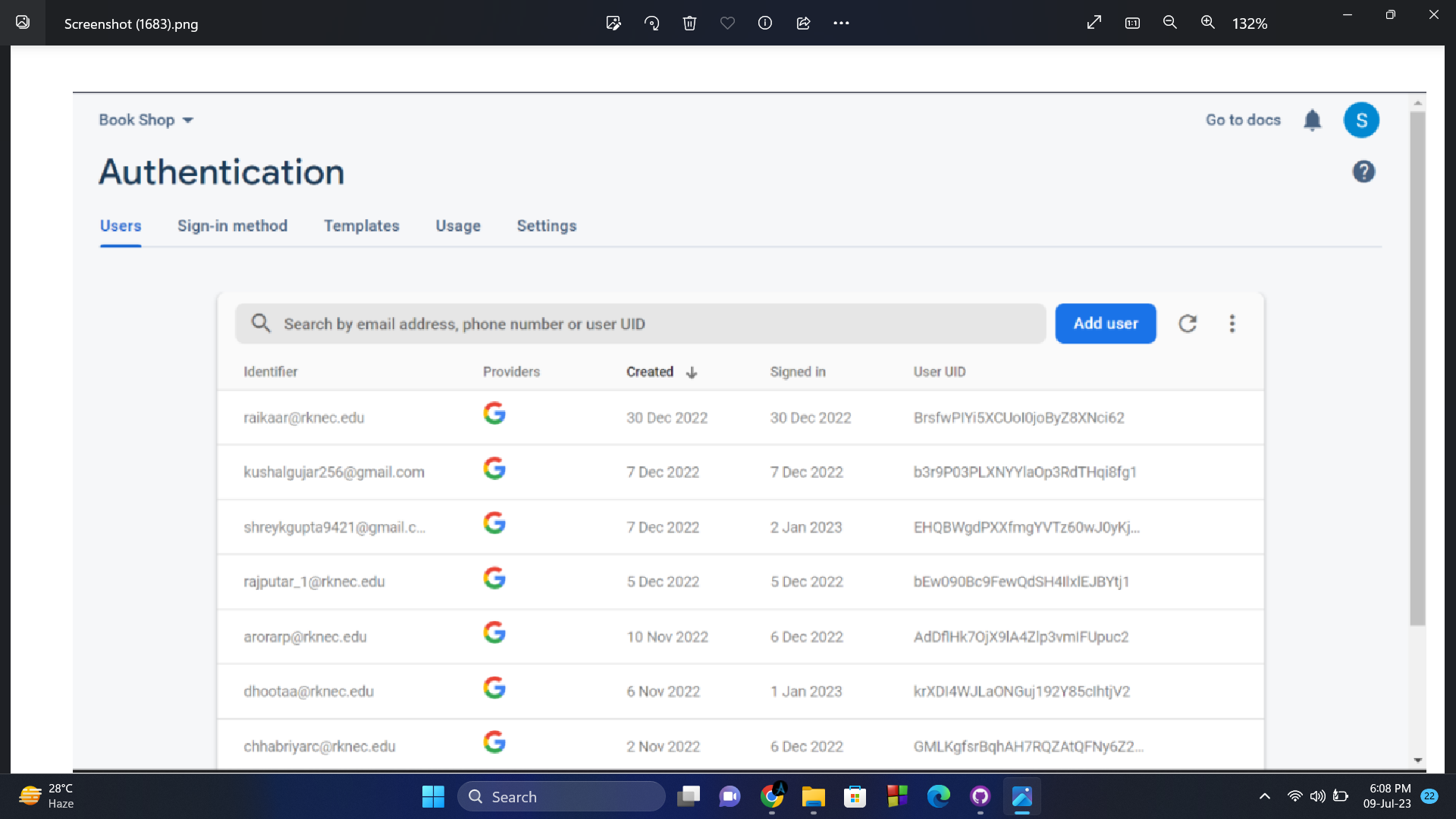Click the notification bell icon
1456x819 pixels.
click(x=1313, y=120)
